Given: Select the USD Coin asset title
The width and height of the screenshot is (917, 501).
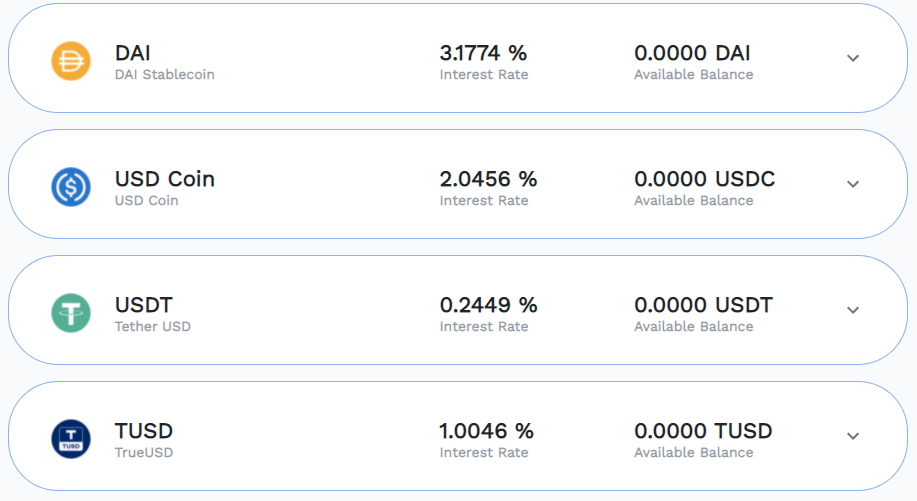Looking at the screenshot, I should pos(165,179).
